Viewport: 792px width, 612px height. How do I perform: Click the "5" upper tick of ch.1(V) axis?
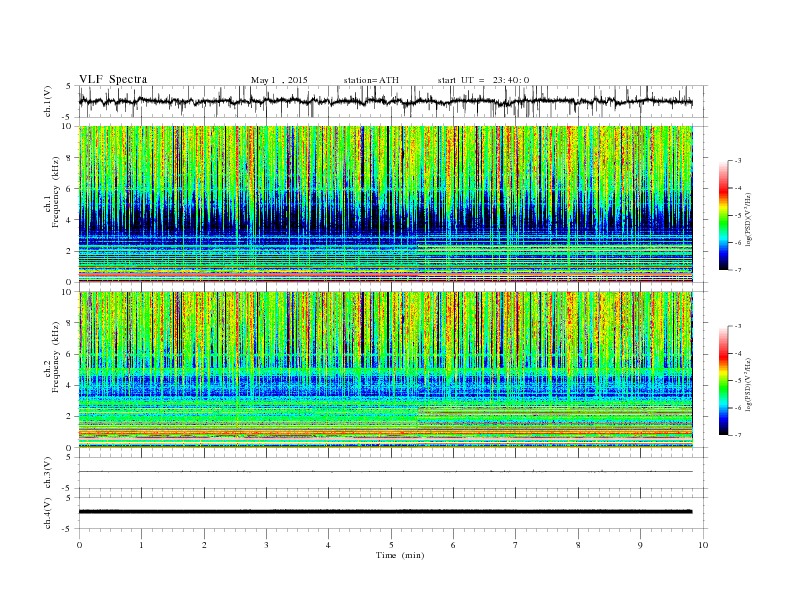click(68, 86)
